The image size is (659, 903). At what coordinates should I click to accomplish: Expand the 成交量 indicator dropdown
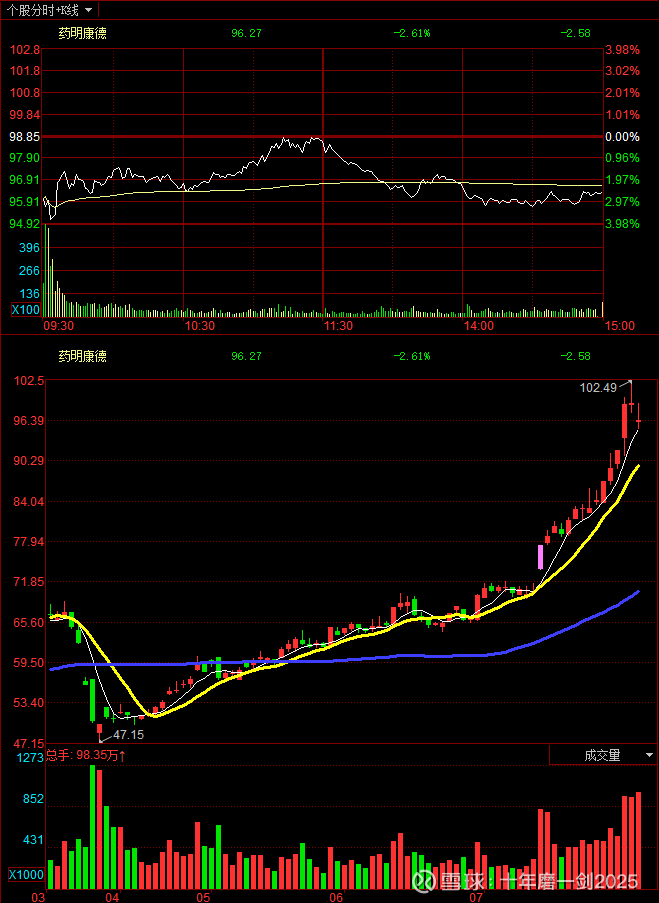click(x=603, y=755)
